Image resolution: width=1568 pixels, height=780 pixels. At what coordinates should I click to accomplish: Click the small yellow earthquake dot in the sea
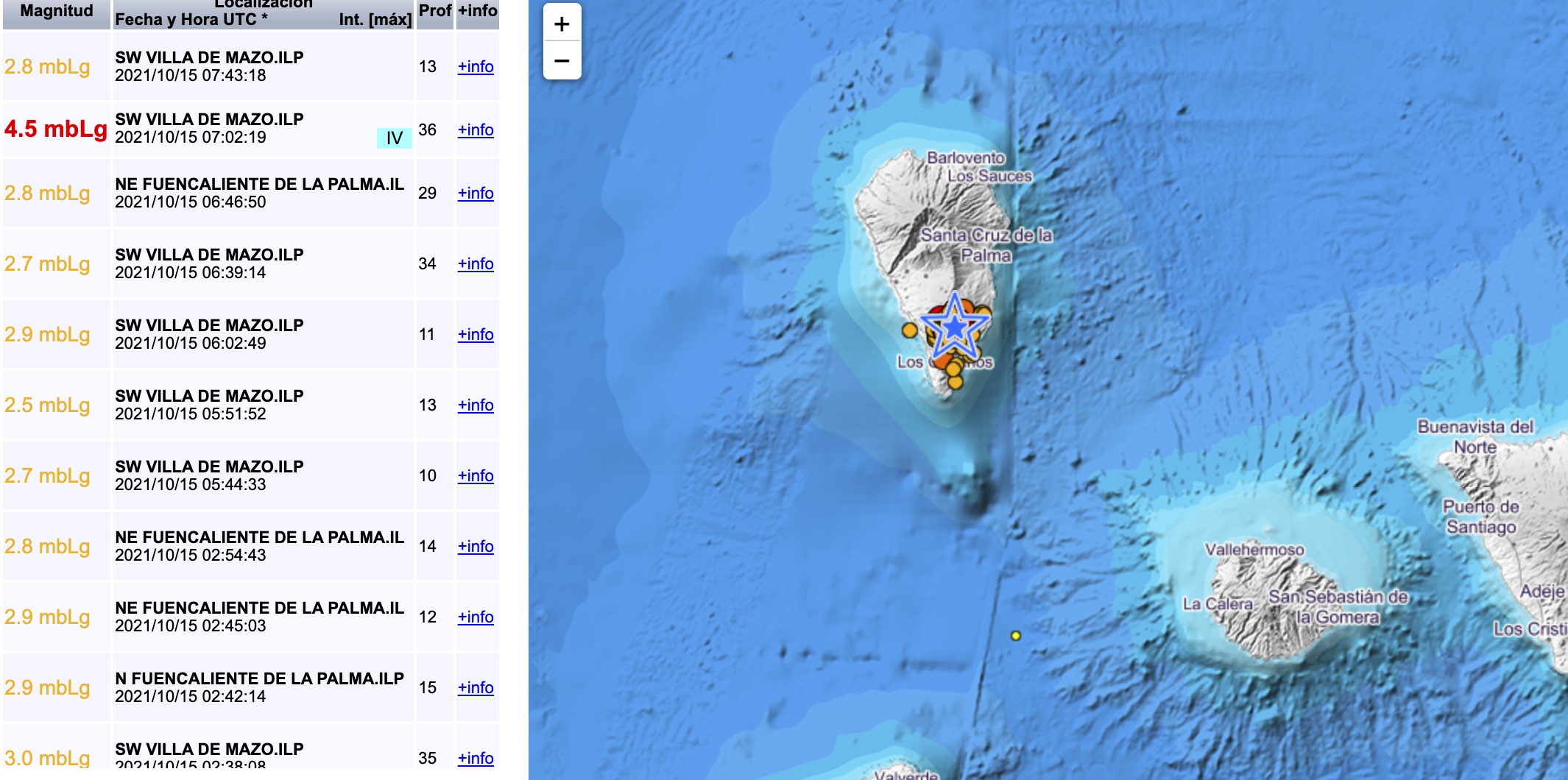coord(1016,636)
